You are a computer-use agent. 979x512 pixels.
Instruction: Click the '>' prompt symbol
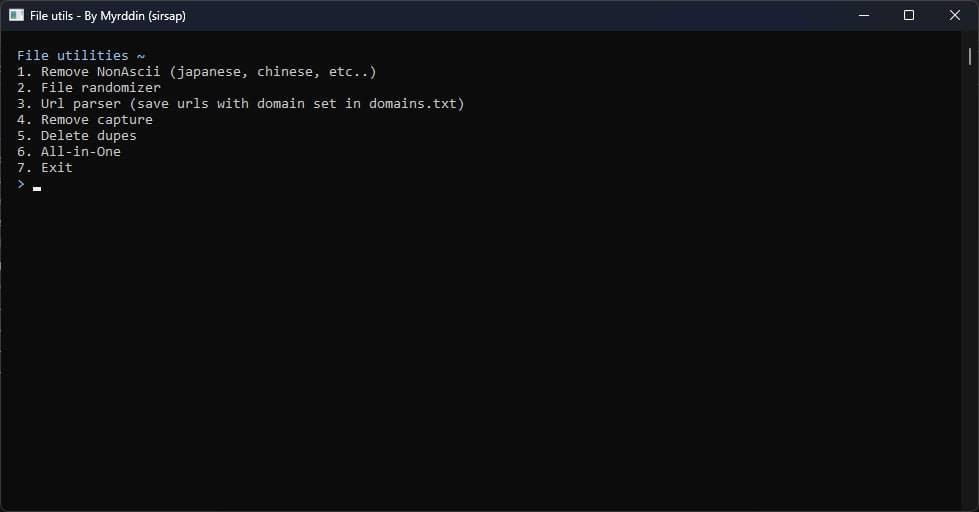pyautogui.click(x=21, y=184)
